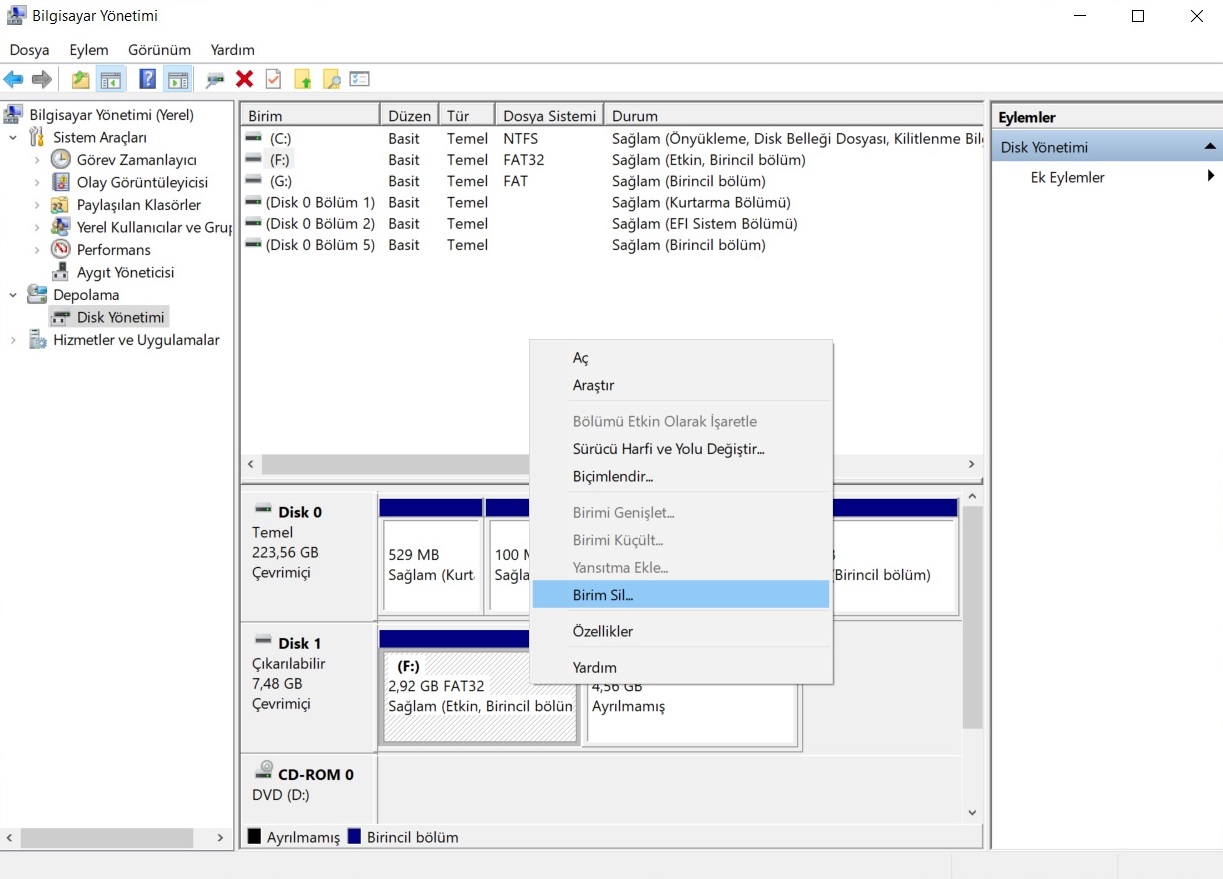Click the Back arrow toolbar icon

(x=14, y=79)
